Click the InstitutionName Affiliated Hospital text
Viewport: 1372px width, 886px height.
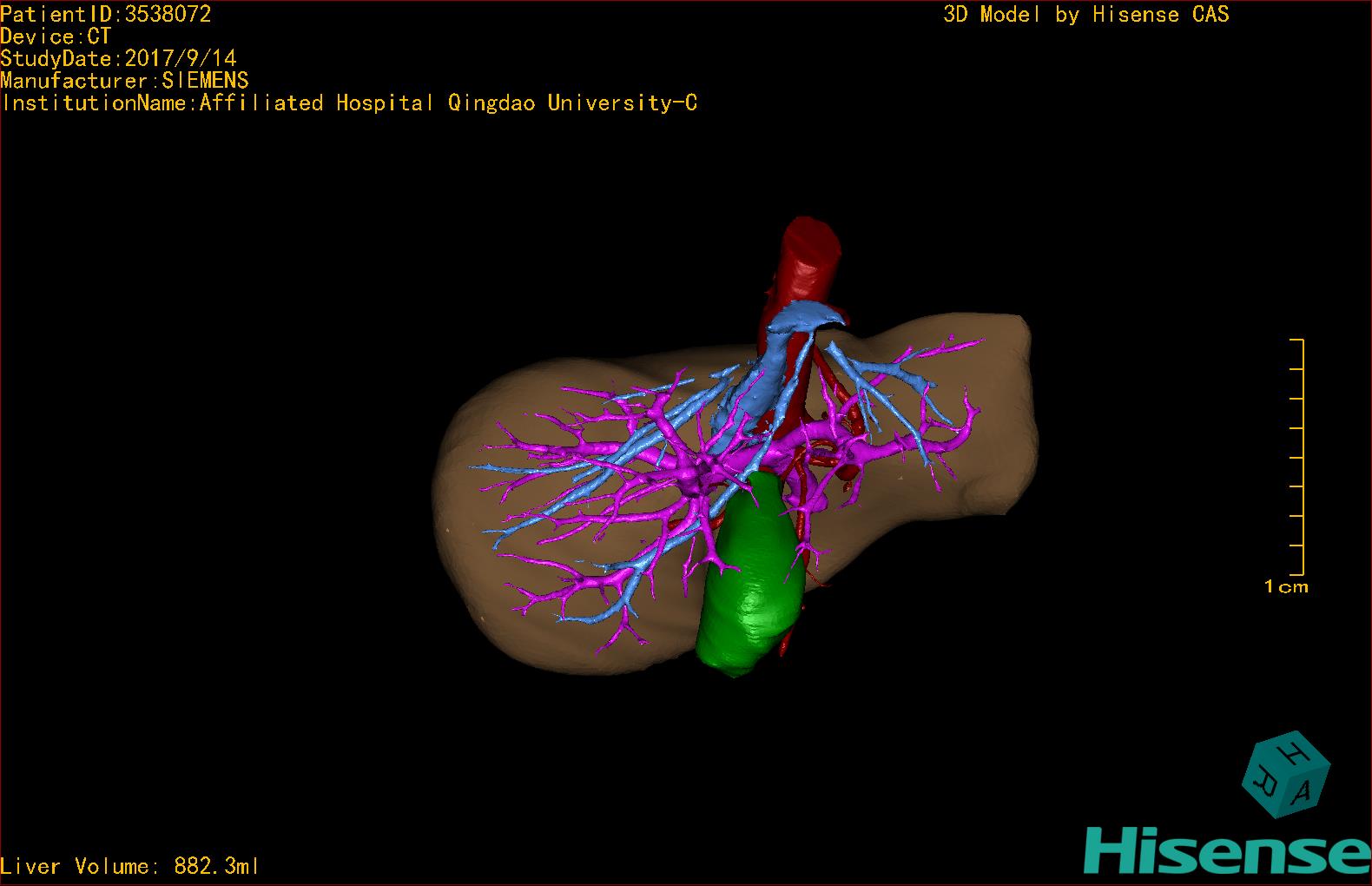click(349, 103)
